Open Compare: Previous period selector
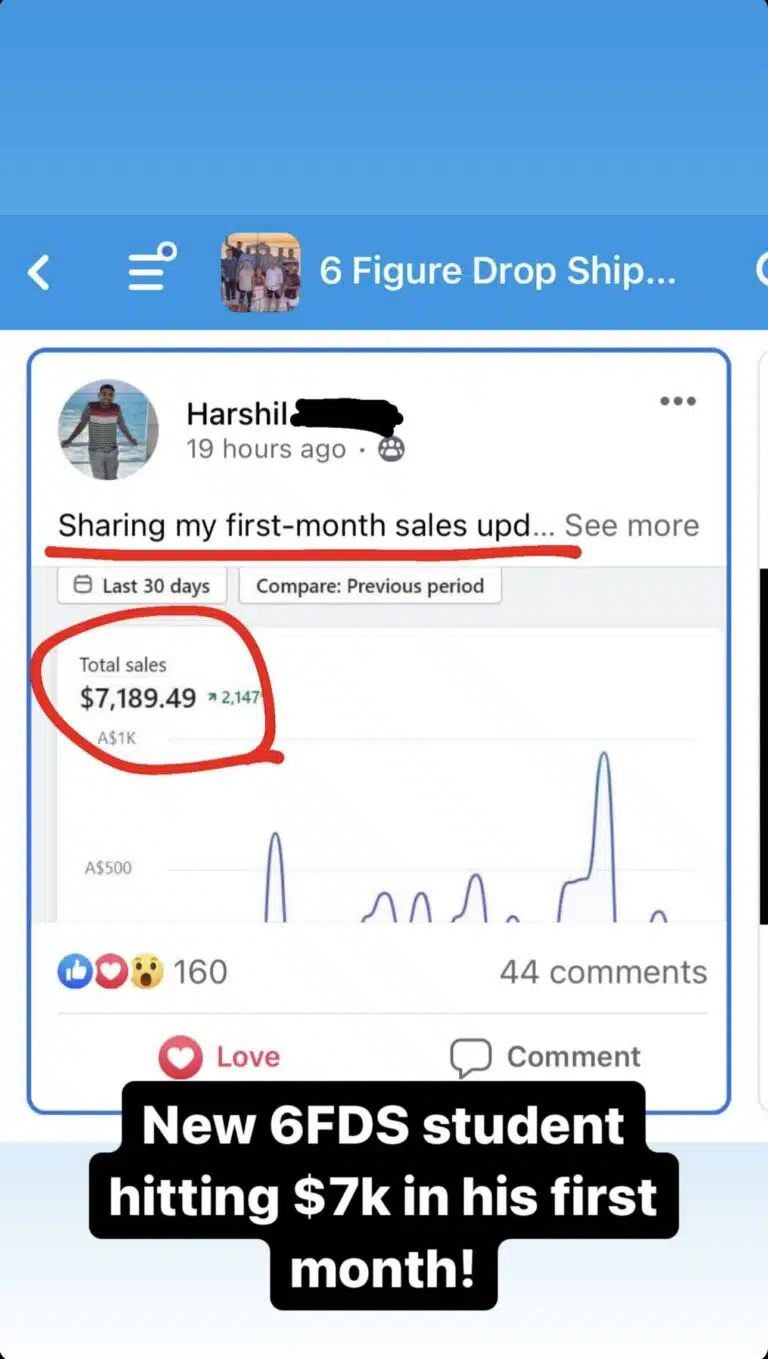 pos(370,586)
